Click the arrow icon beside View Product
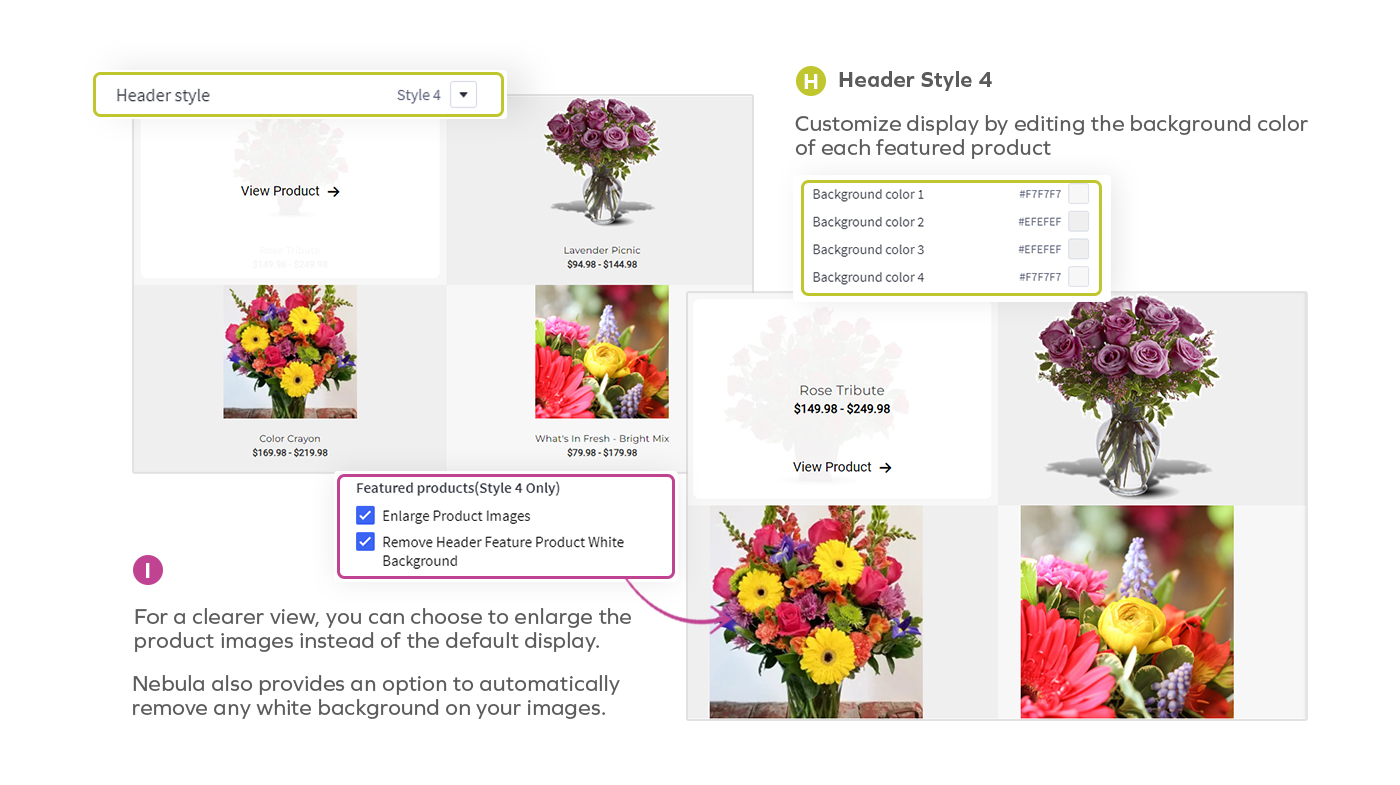The image size is (1400, 785). click(x=334, y=191)
